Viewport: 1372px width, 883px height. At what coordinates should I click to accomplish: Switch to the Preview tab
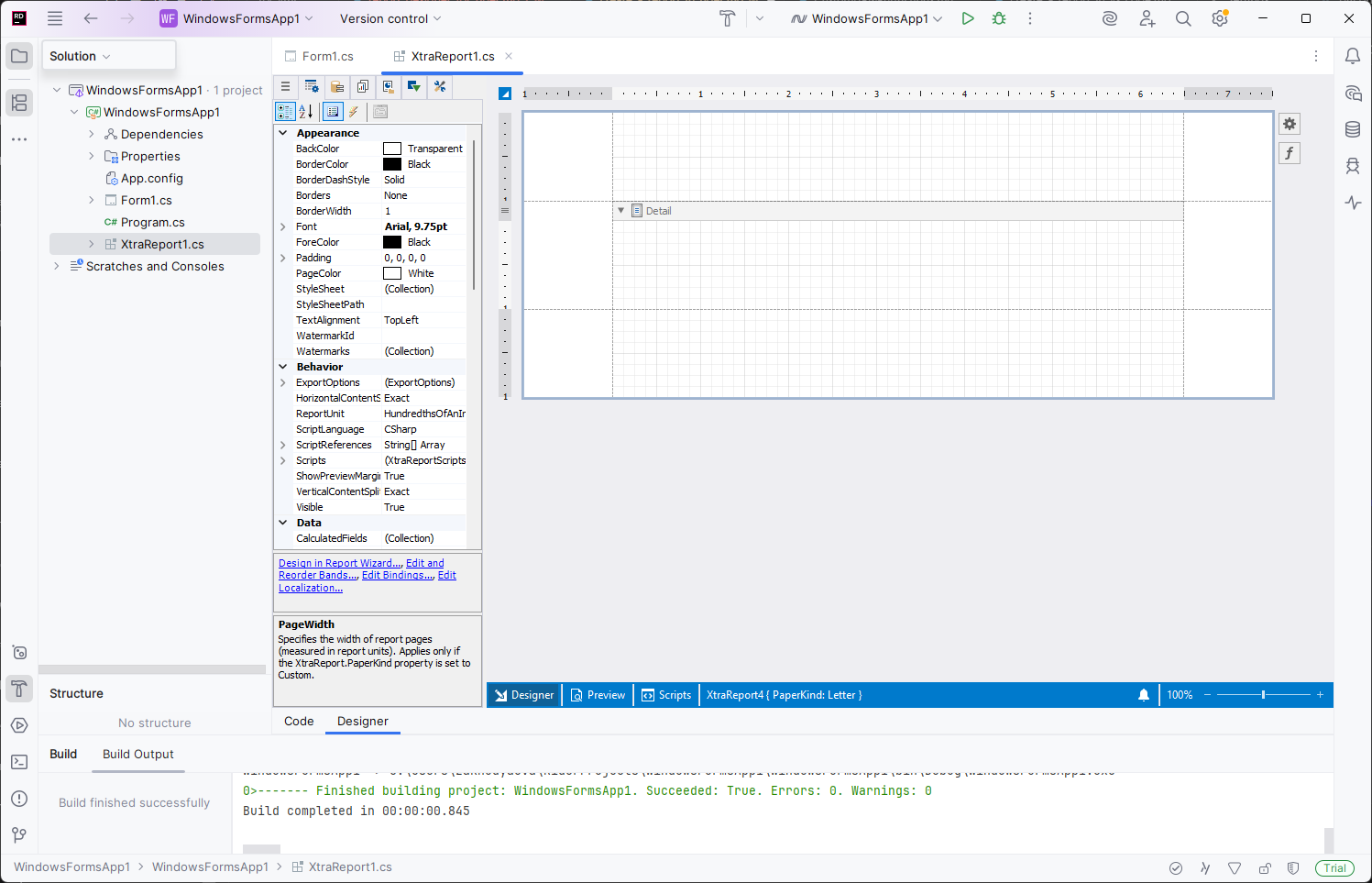pyautogui.click(x=598, y=694)
